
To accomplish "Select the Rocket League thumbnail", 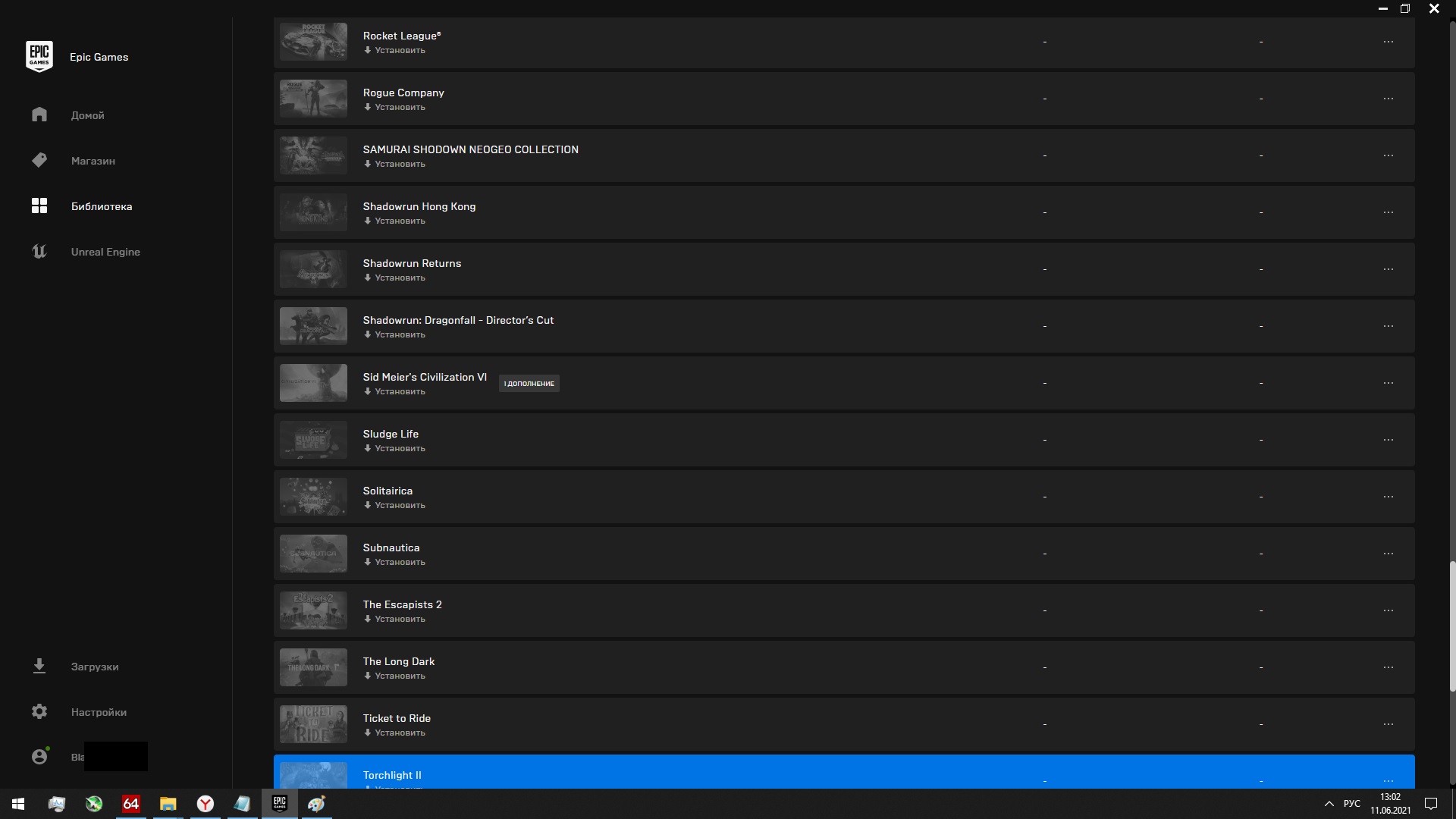I will point(313,42).
